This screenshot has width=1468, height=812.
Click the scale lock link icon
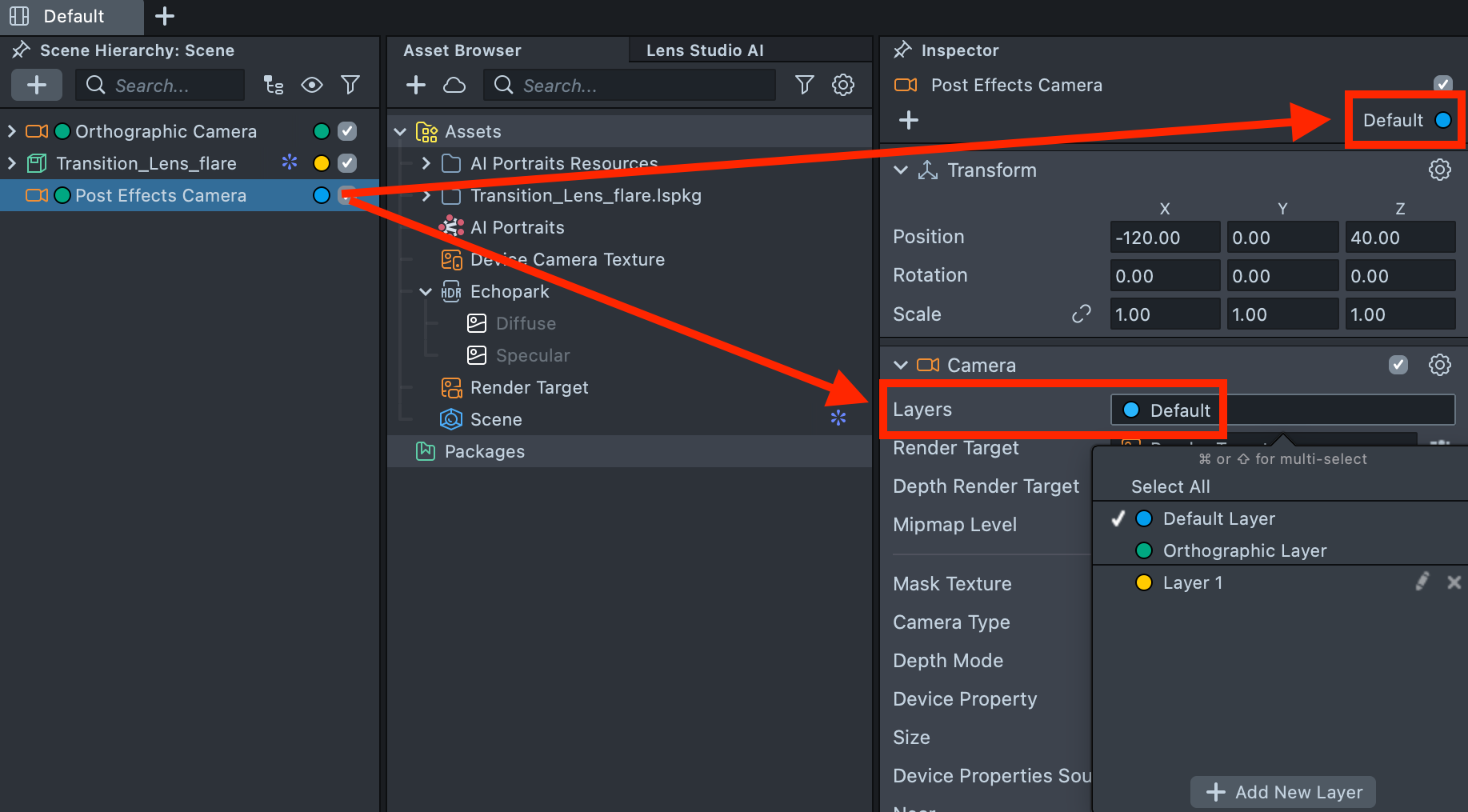pyautogui.click(x=1081, y=314)
